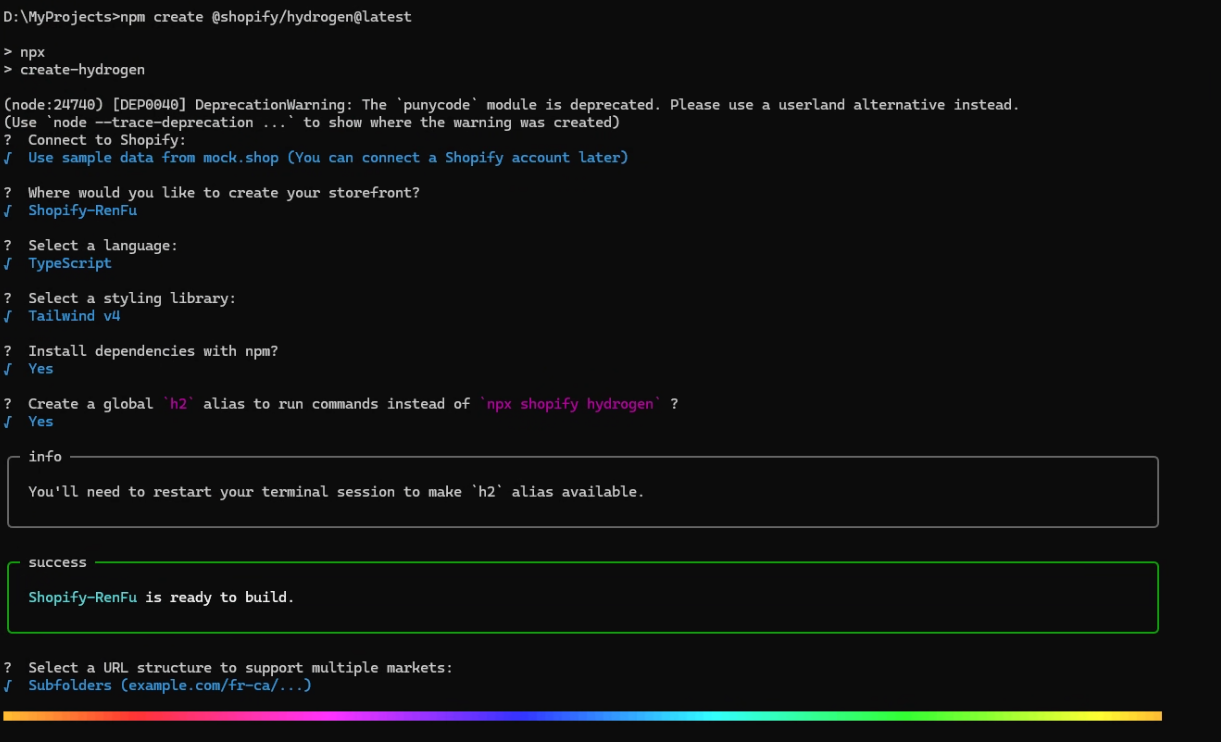Click 'Shopify-RenFu is ready to build.' message

click(x=161, y=598)
